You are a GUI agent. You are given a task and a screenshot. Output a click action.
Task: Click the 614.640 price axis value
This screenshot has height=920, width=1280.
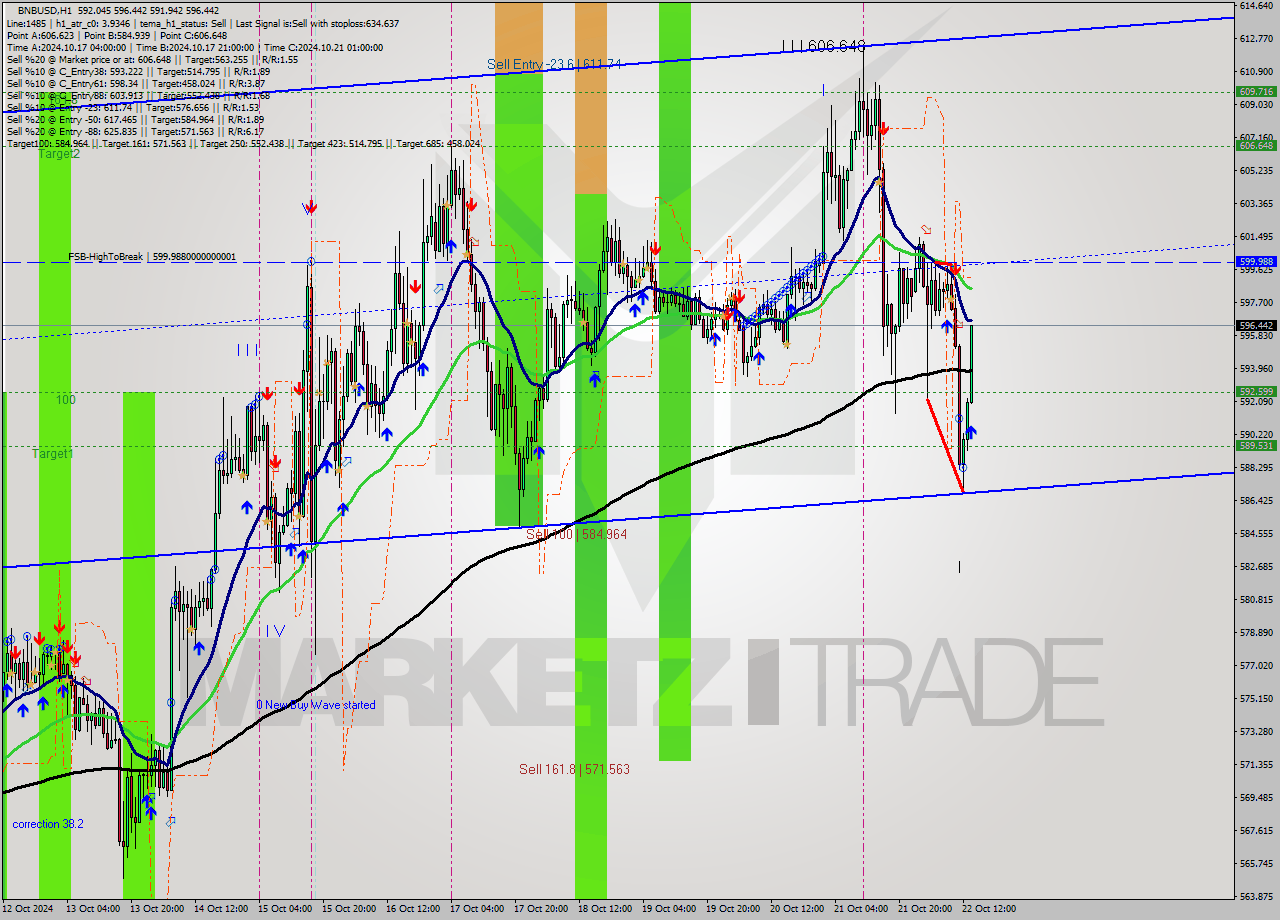click(x=1256, y=6)
